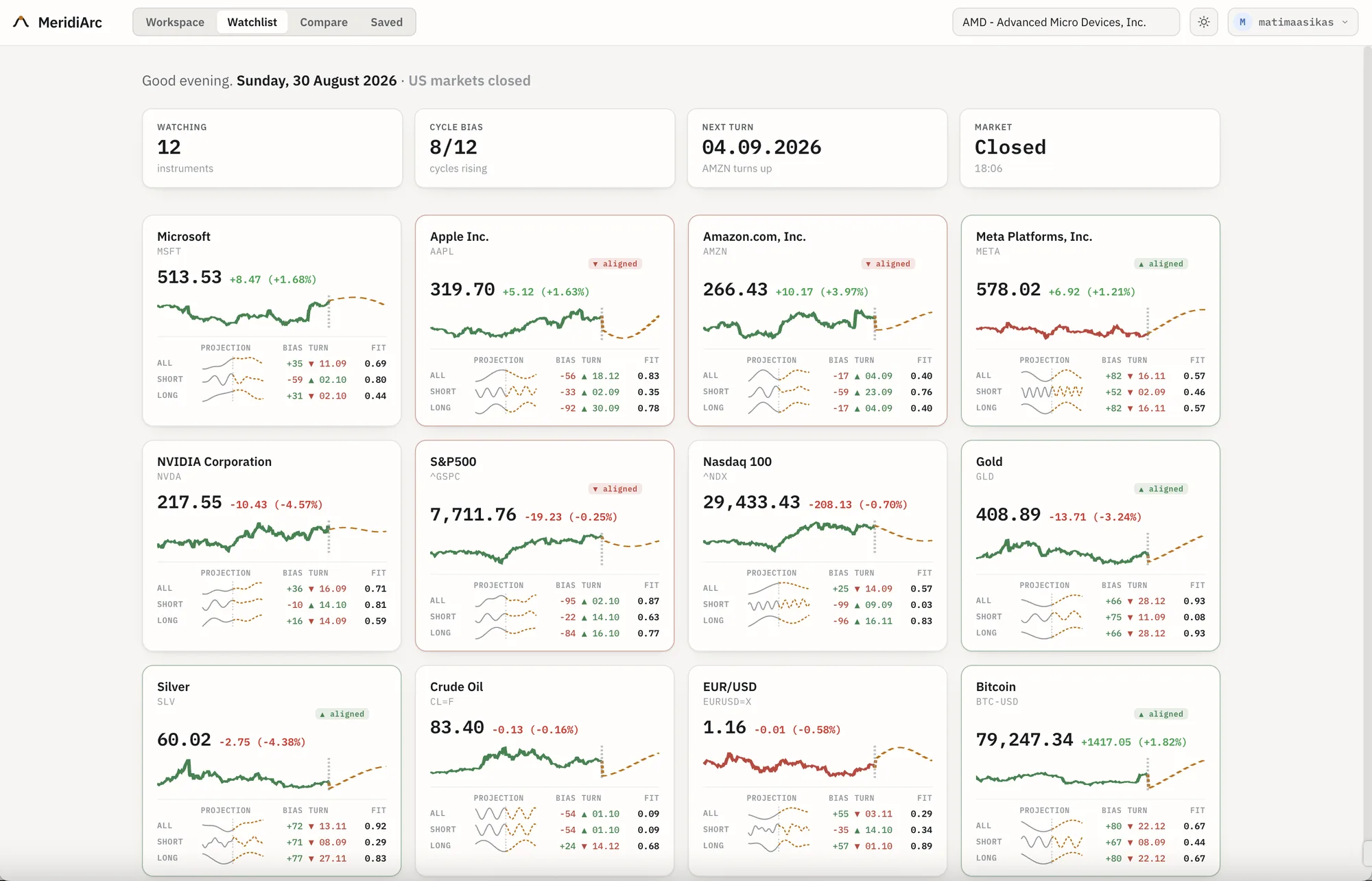The width and height of the screenshot is (1372, 881).
Task: Open the Compare tab
Action: 324,22
